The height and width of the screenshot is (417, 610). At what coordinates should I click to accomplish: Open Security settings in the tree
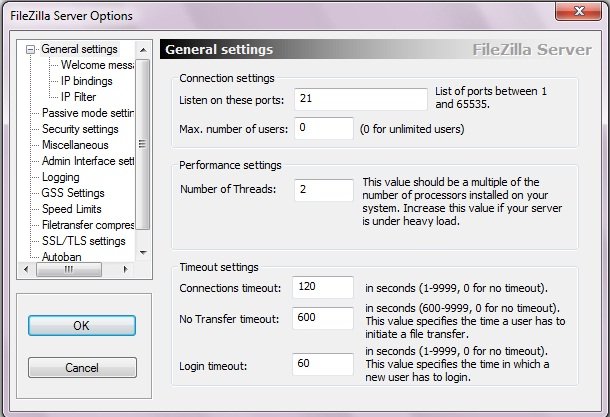point(80,129)
